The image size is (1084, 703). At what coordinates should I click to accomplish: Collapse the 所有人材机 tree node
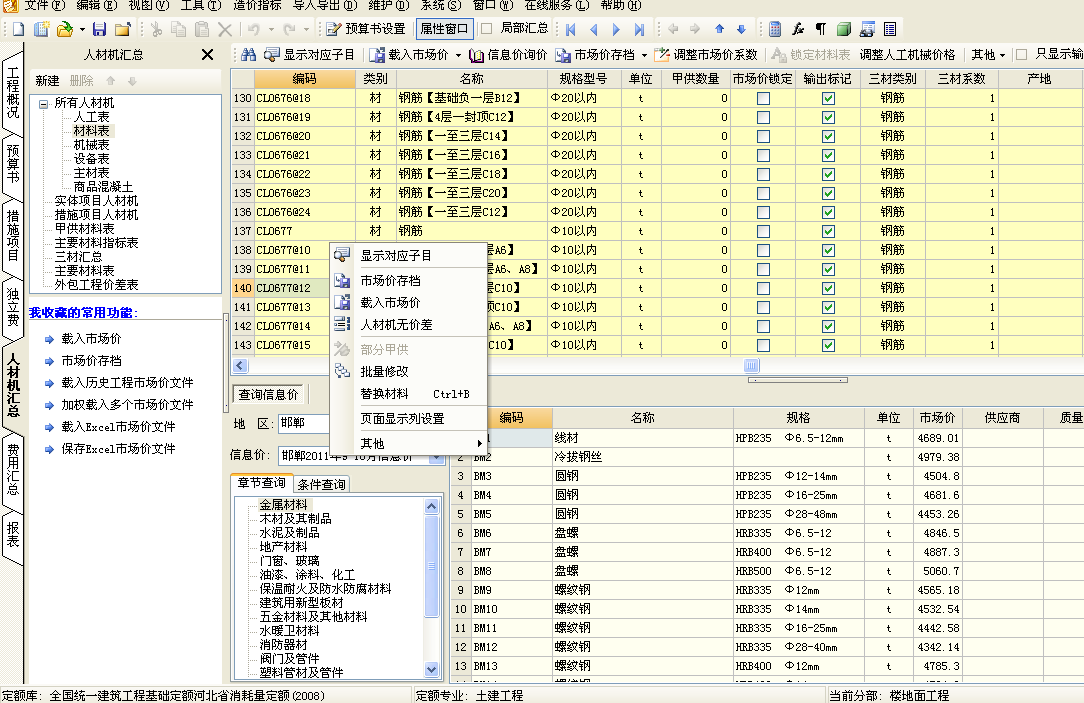[x=44, y=104]
